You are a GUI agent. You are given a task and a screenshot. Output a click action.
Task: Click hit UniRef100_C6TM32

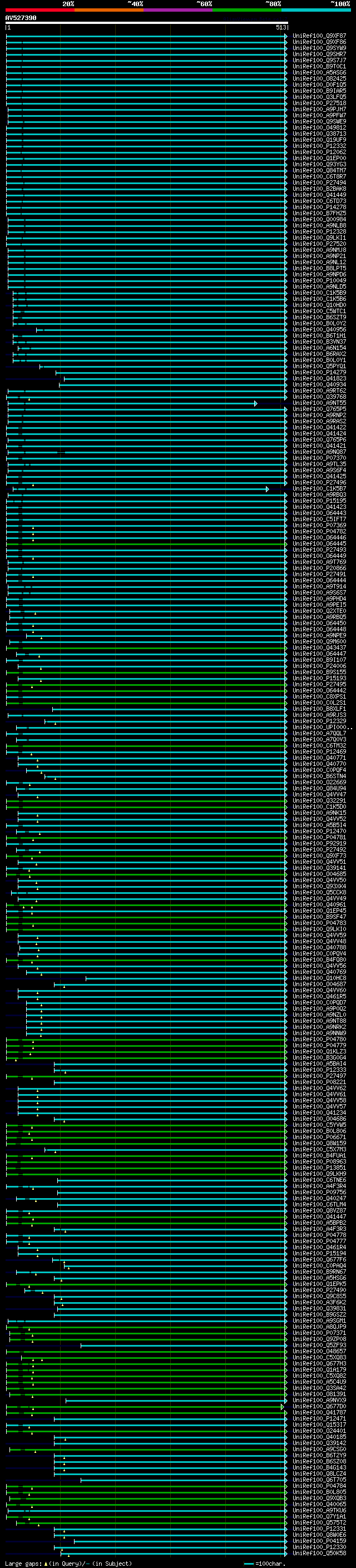pyautogui.click(x=319, y=746)
